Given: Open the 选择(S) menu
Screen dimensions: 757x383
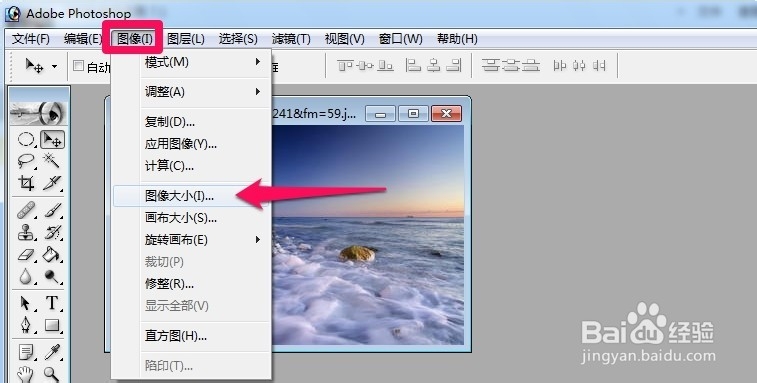Looking at the screenshot, I should [238, 39].
